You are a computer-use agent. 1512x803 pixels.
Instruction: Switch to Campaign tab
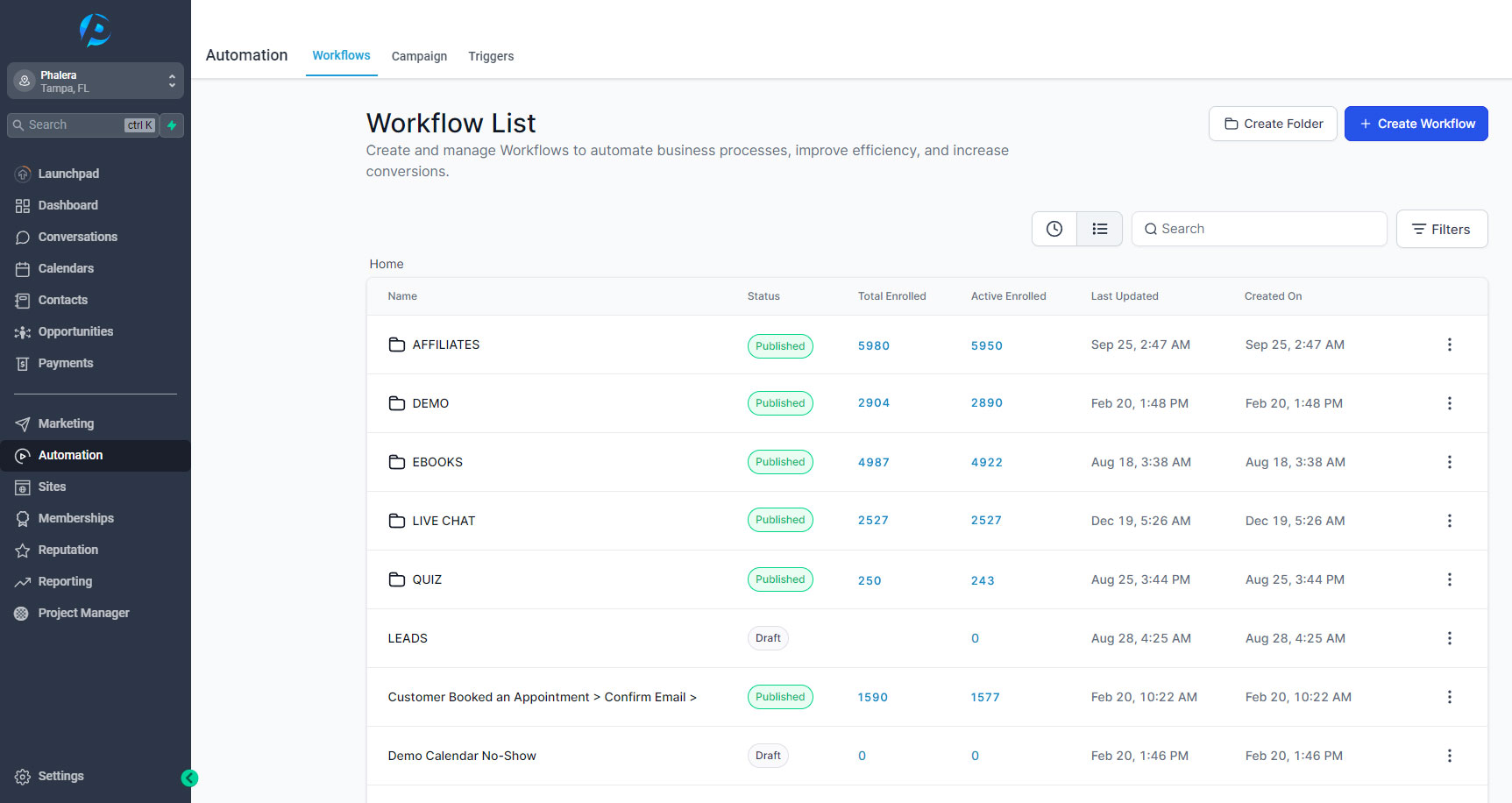pos(419,56)
